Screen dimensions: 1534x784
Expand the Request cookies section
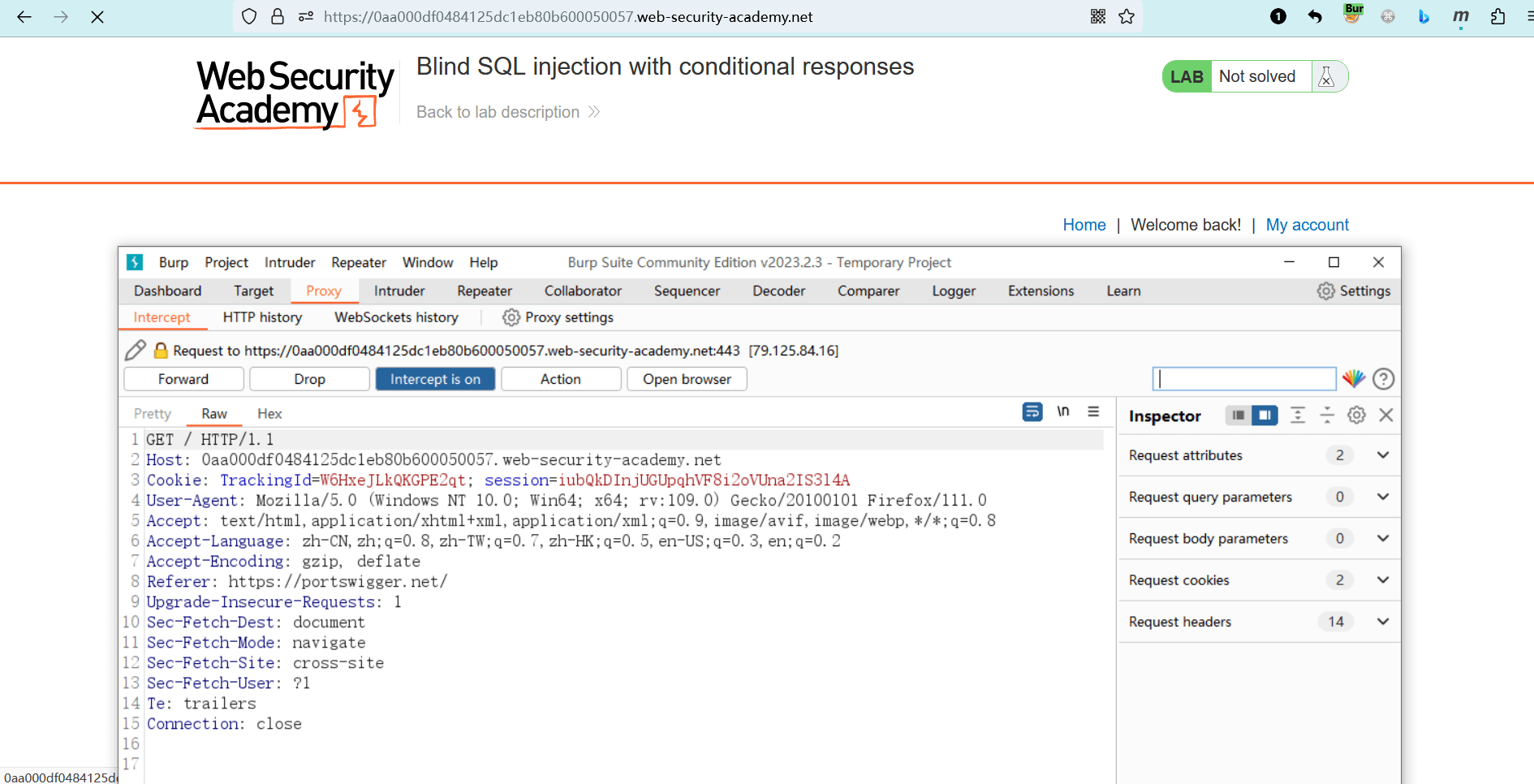pyautogui.click(x=1382, y=580)
